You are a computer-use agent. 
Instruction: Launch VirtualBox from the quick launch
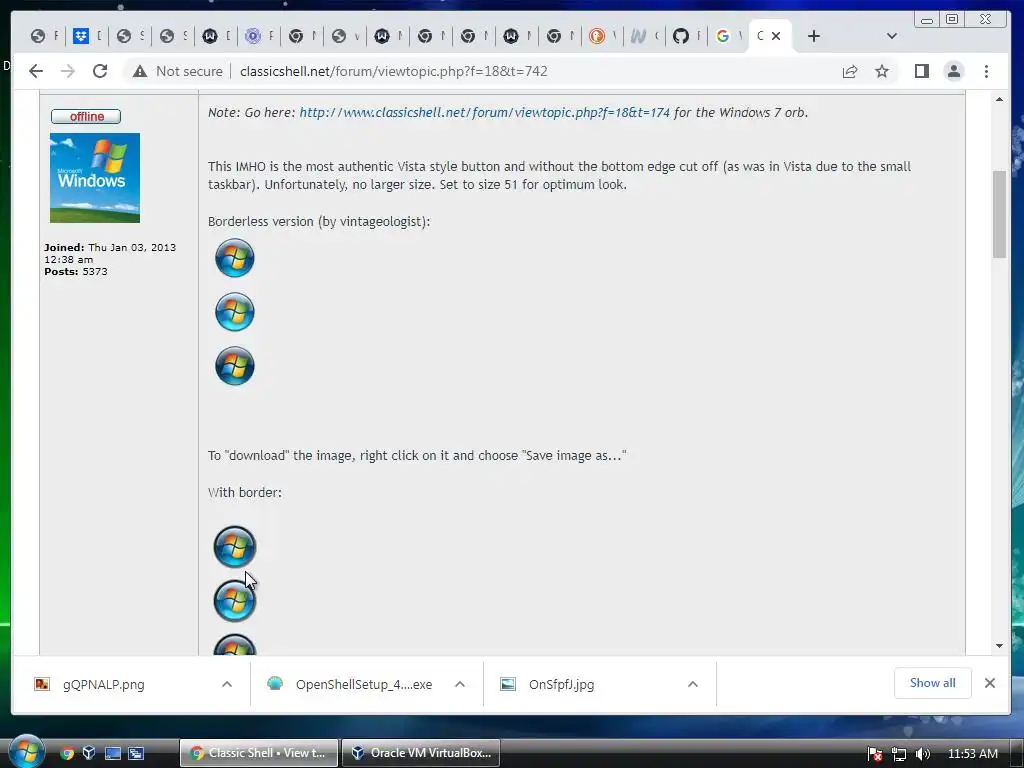coord(89,753)
